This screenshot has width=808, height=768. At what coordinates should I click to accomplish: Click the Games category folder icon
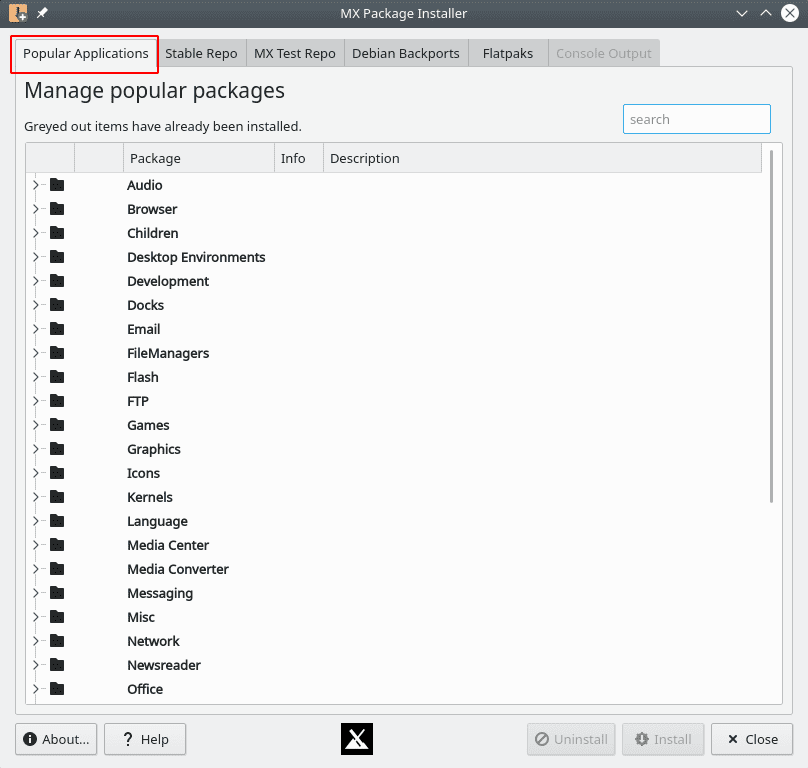click(x=55, y=425)
